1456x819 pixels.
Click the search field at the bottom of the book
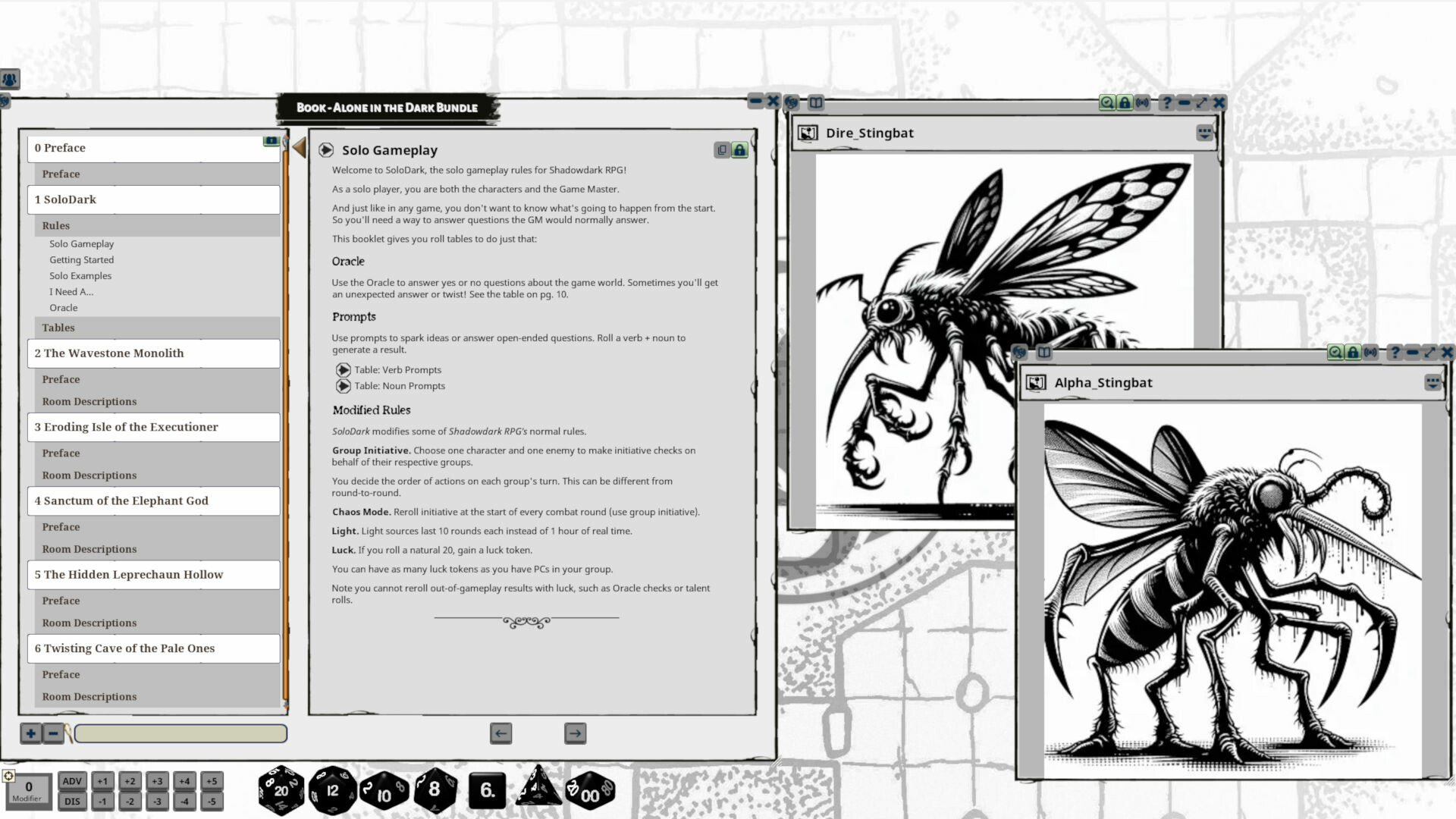182,734
